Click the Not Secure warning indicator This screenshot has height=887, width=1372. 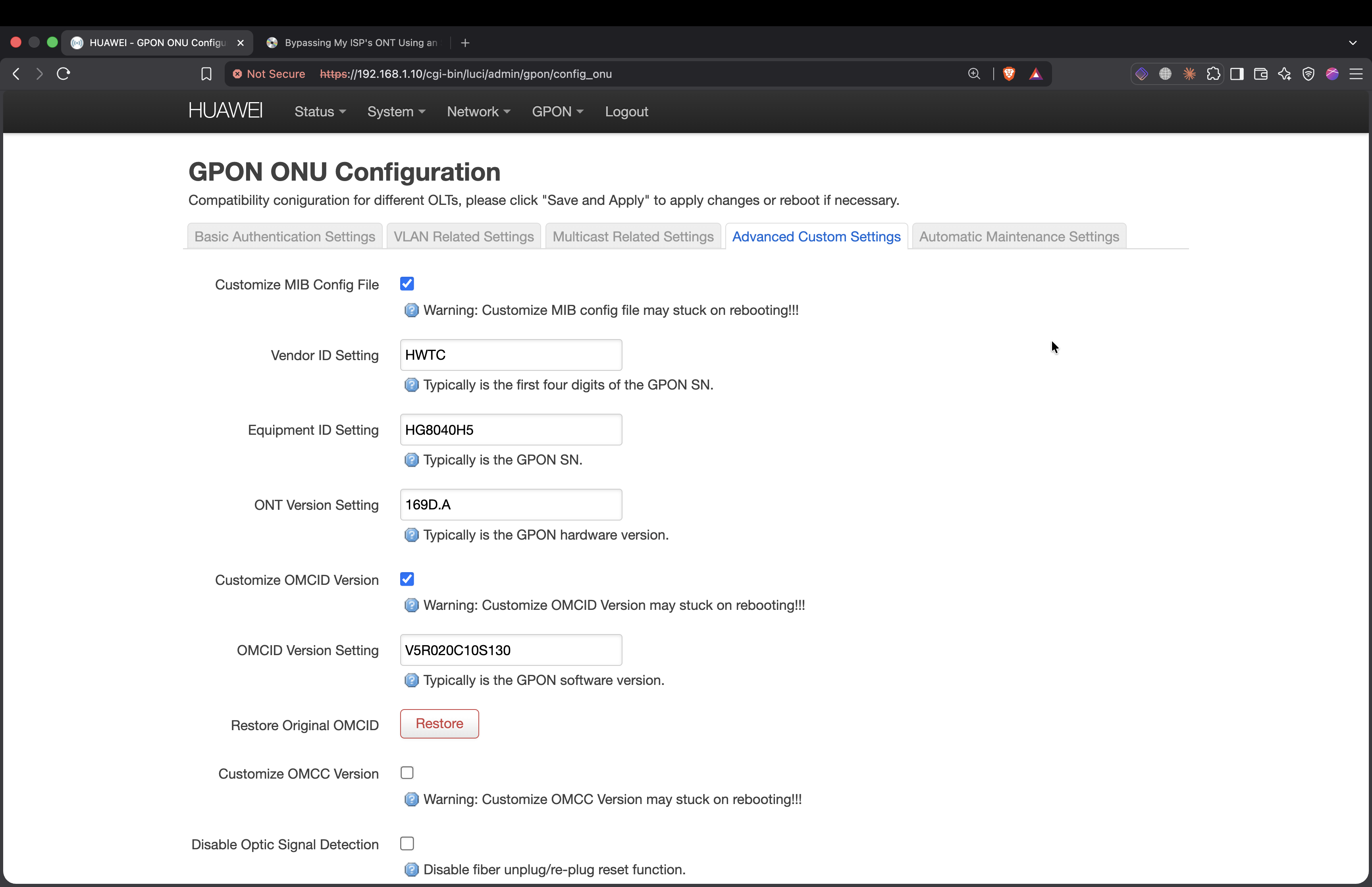(269, 74)
